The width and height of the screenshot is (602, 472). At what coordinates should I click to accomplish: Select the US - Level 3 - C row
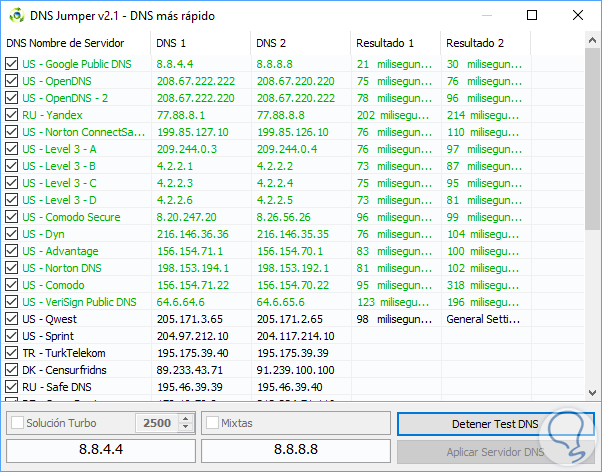293,183
